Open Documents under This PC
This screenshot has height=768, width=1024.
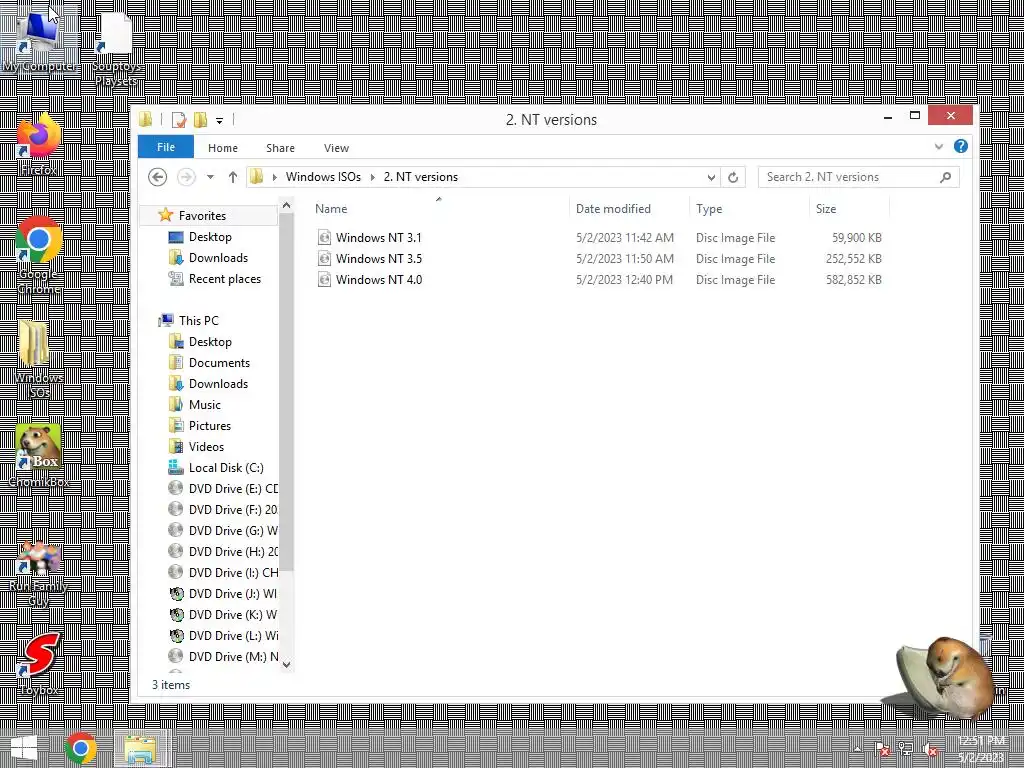pos(219,362)
